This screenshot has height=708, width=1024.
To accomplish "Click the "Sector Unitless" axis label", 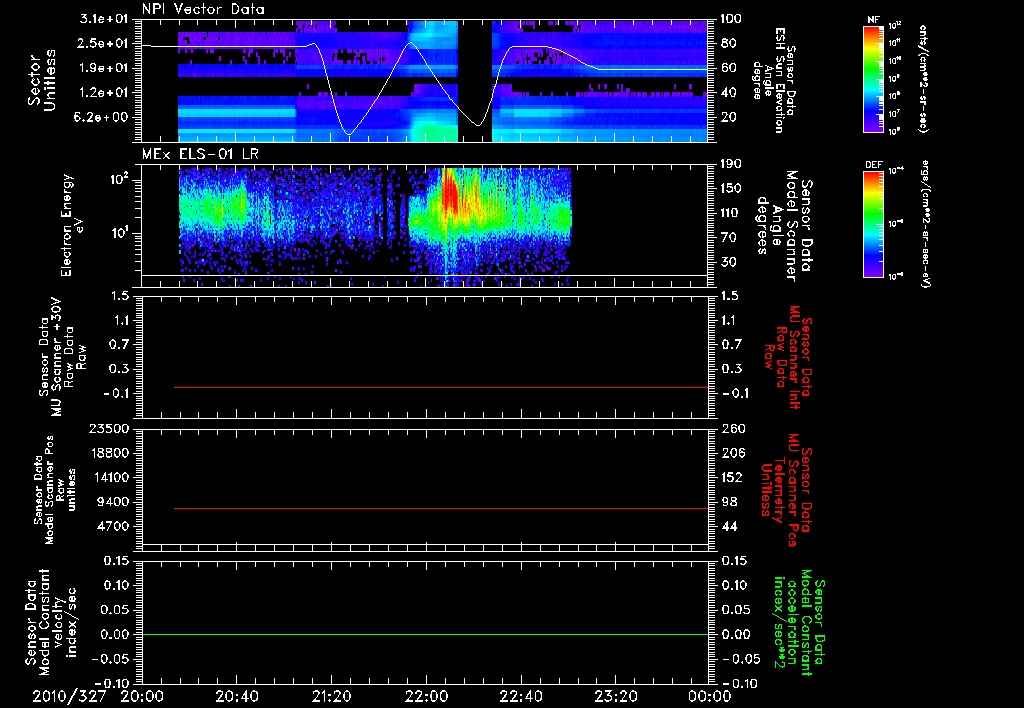I will coord(41,80).
